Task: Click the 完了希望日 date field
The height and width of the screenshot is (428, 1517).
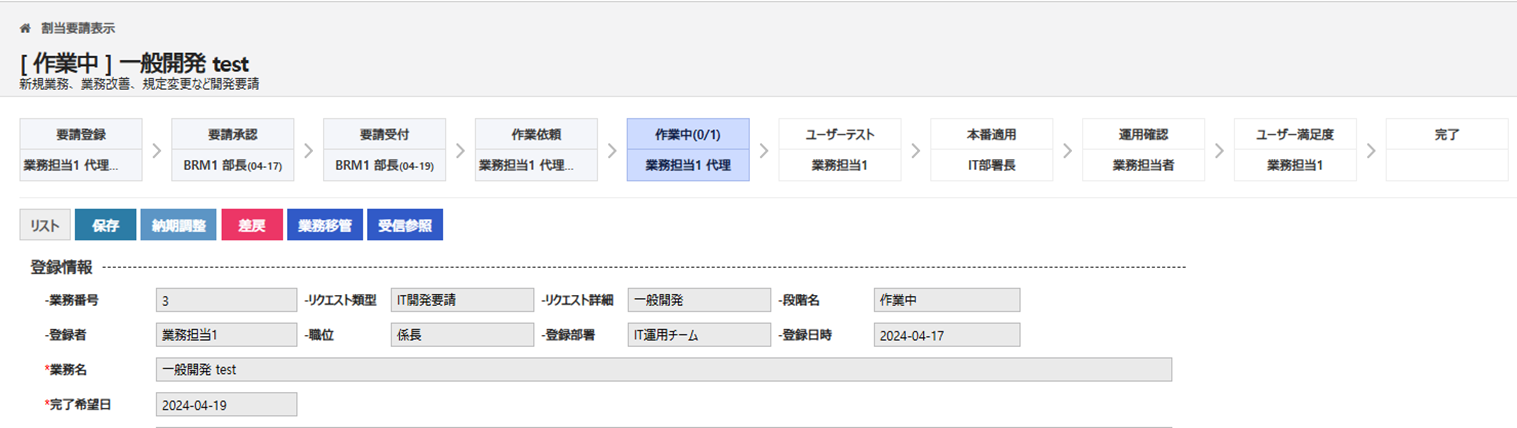Action: 227,405
